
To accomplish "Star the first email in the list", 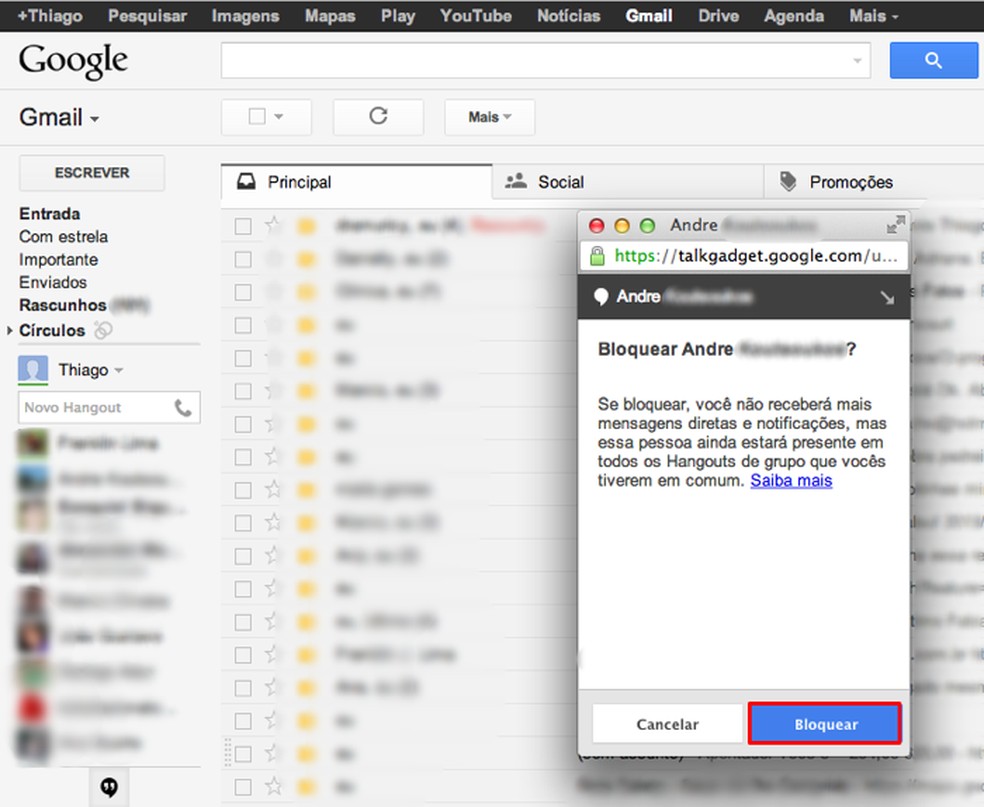I will [x=272, y=225].
